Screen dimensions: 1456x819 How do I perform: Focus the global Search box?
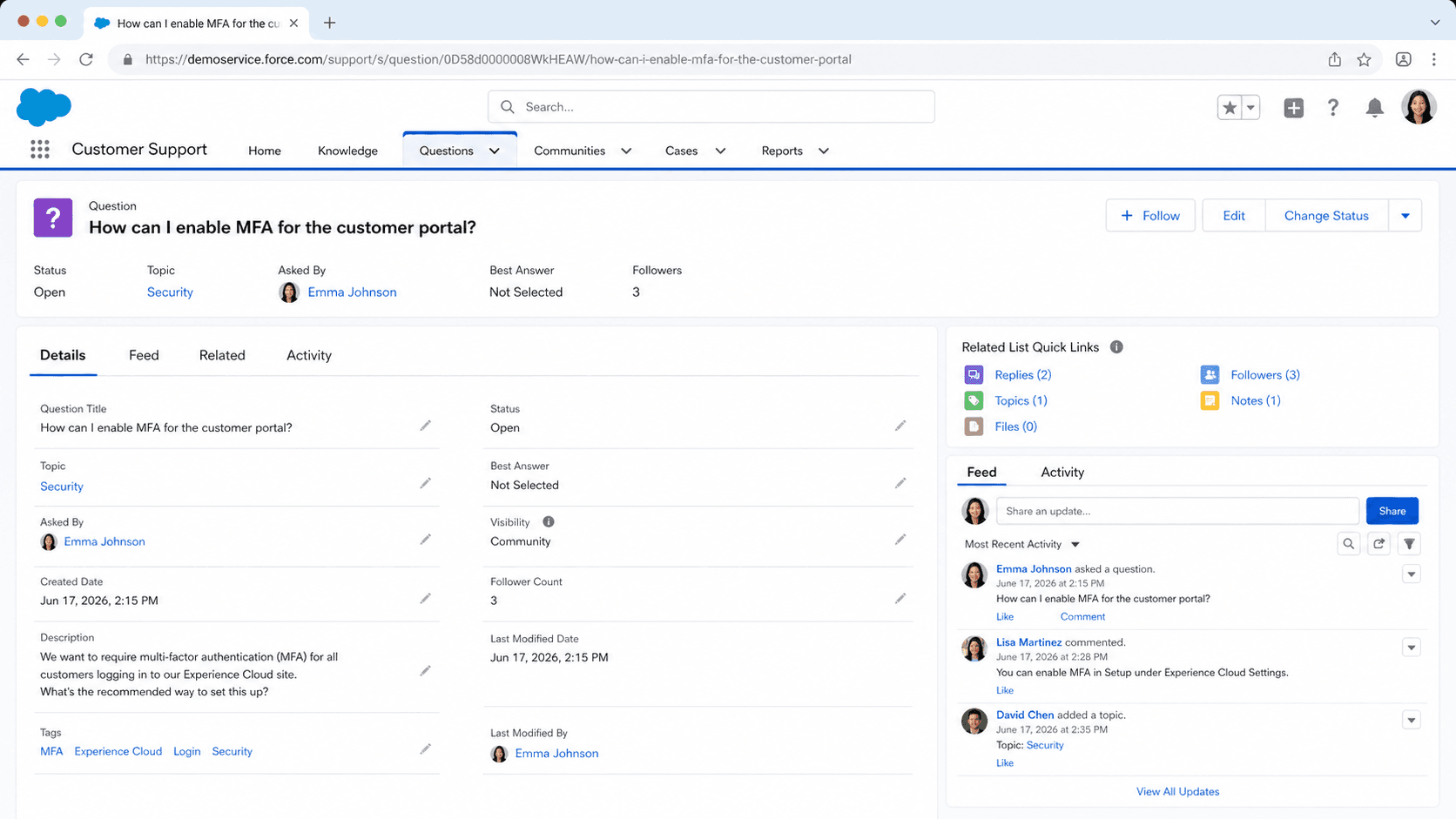(711, 106)
